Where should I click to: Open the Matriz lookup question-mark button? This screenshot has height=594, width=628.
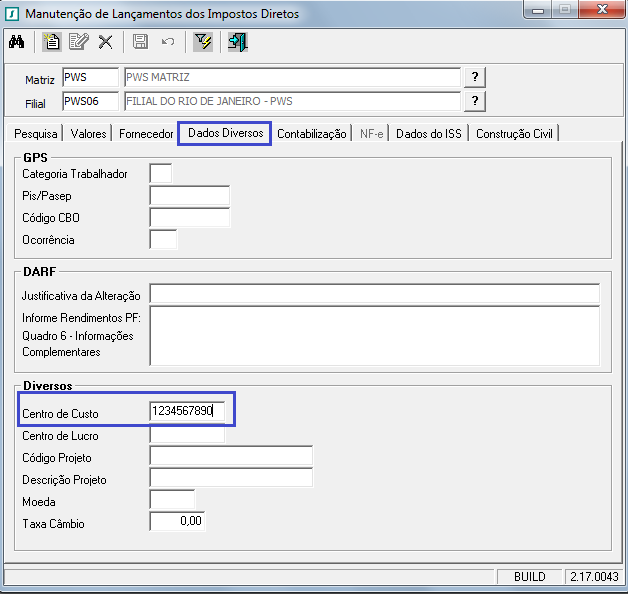tap(474, 78)
